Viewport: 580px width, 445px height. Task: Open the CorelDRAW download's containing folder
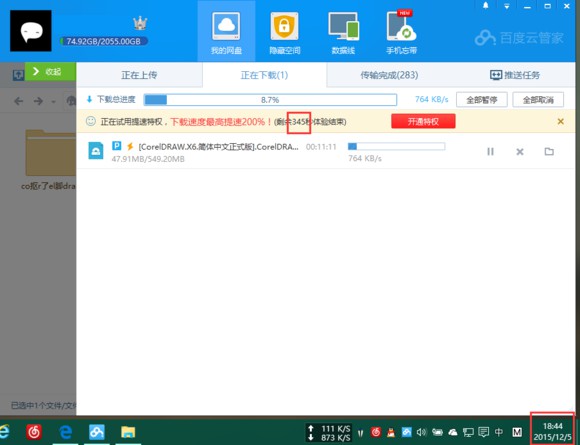point(549,151)
